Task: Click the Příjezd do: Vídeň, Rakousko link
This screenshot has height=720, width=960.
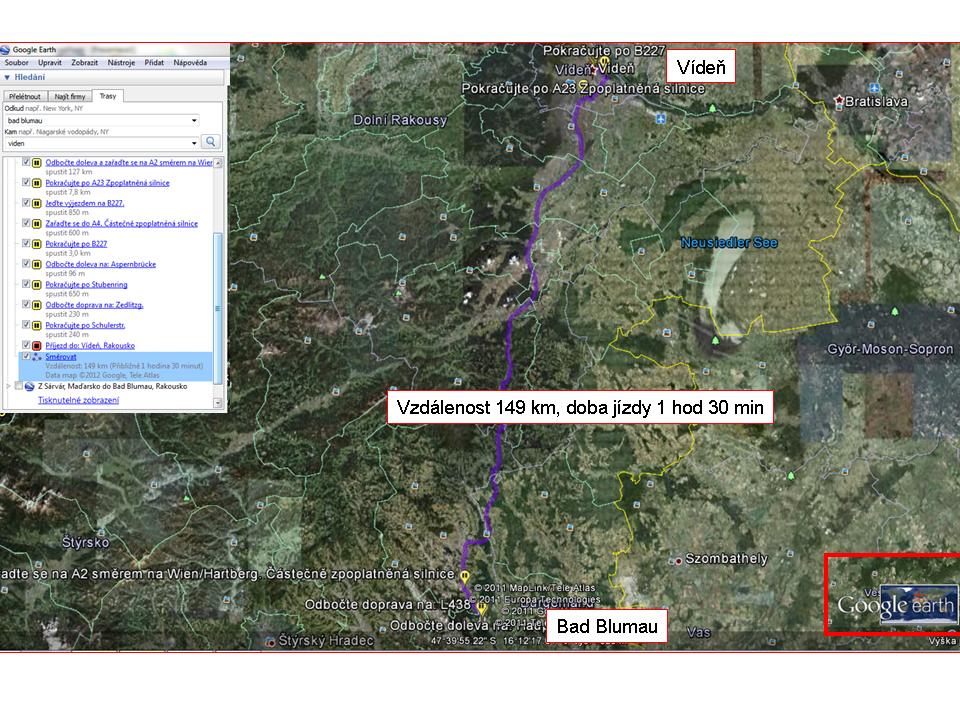Action: click(90, 346)
